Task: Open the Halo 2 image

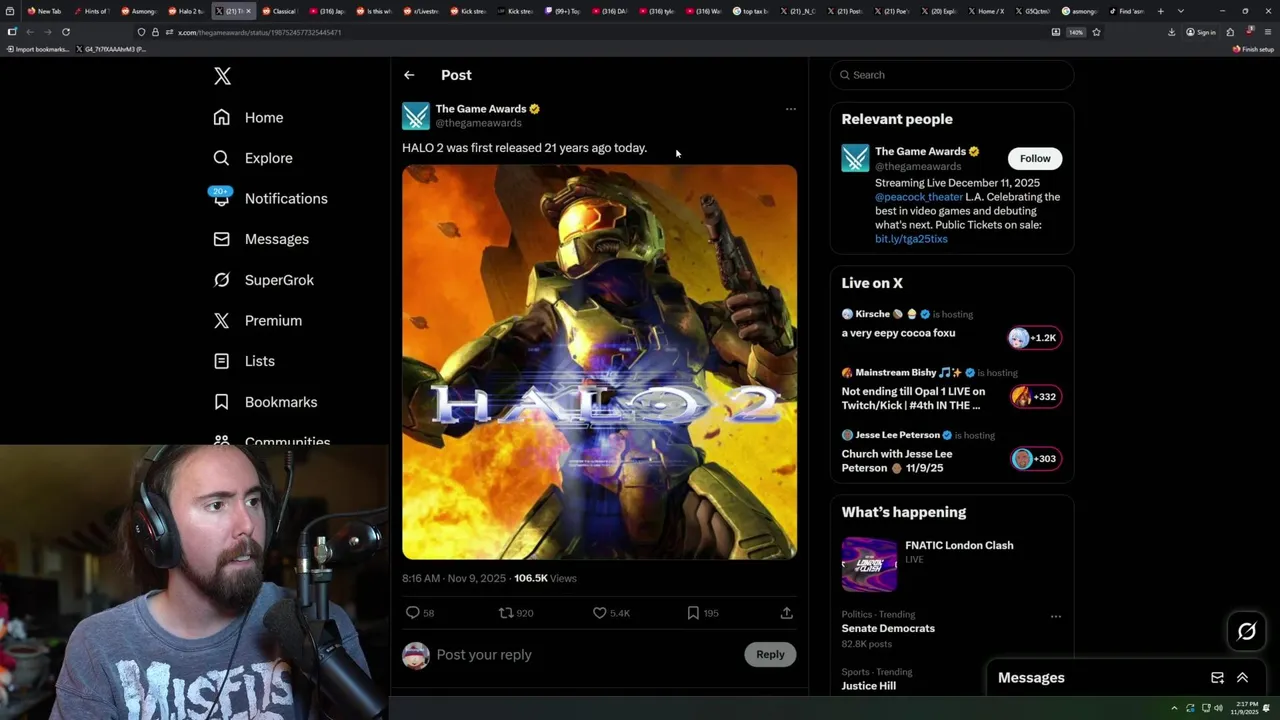Action: [599, 362]
